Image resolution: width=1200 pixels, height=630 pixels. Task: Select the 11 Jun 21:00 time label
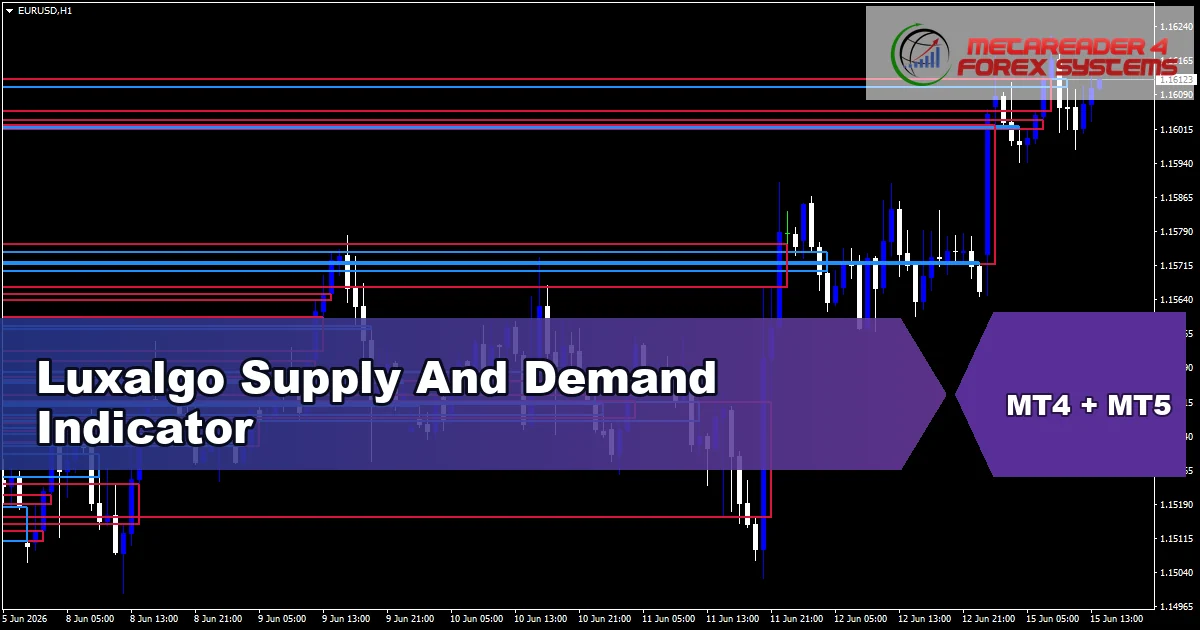point(795,618)
